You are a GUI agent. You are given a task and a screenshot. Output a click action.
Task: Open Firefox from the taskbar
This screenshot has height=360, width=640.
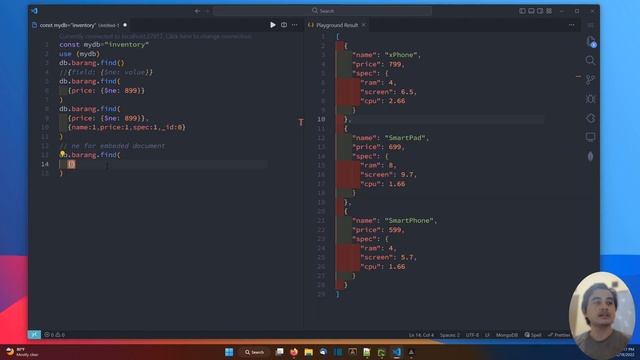294,352
